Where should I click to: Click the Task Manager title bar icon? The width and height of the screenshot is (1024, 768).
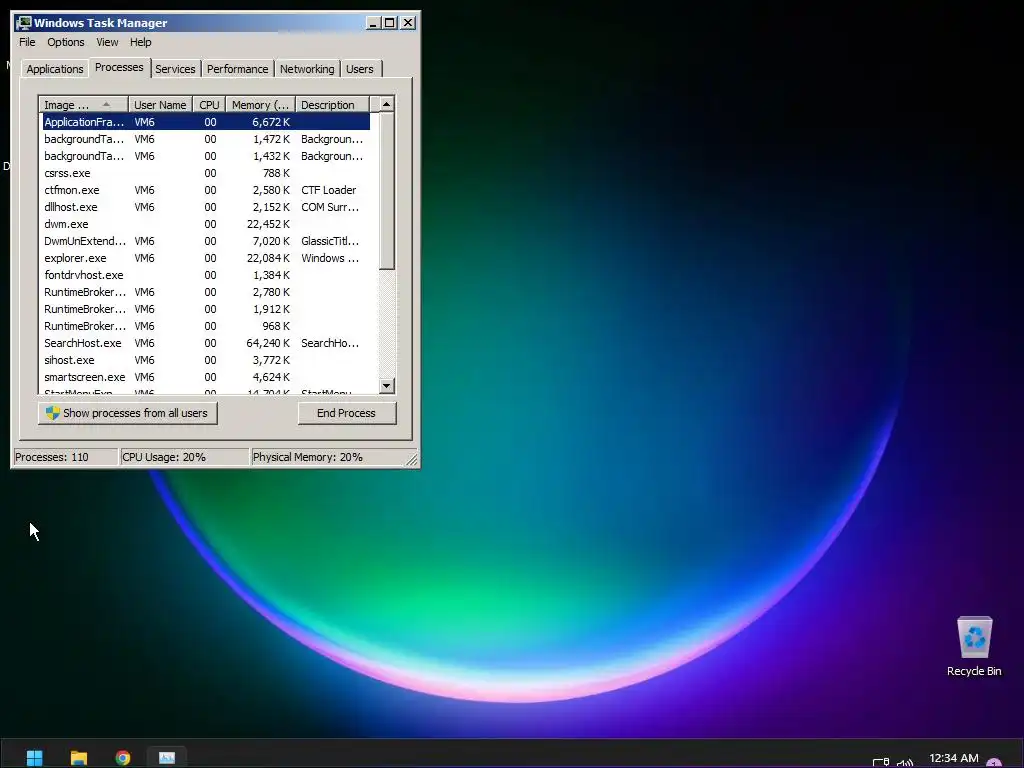coord(24,23)
